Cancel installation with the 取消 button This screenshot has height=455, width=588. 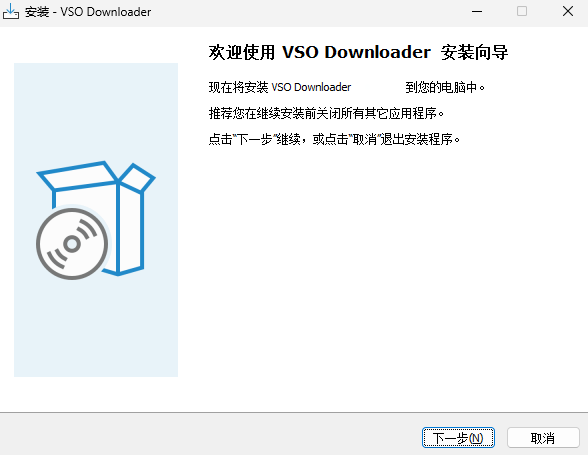coord(543,438)
